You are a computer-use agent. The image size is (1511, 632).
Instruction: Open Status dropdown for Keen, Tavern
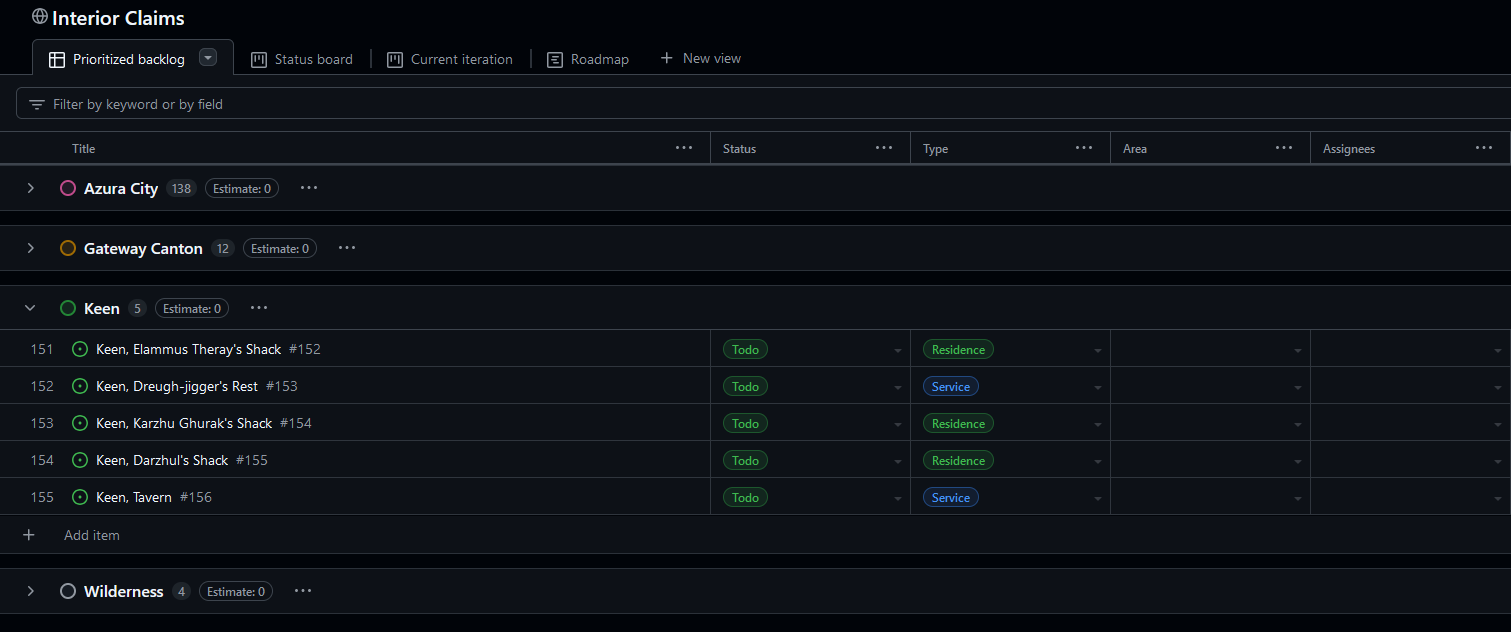tap(898, 498)
